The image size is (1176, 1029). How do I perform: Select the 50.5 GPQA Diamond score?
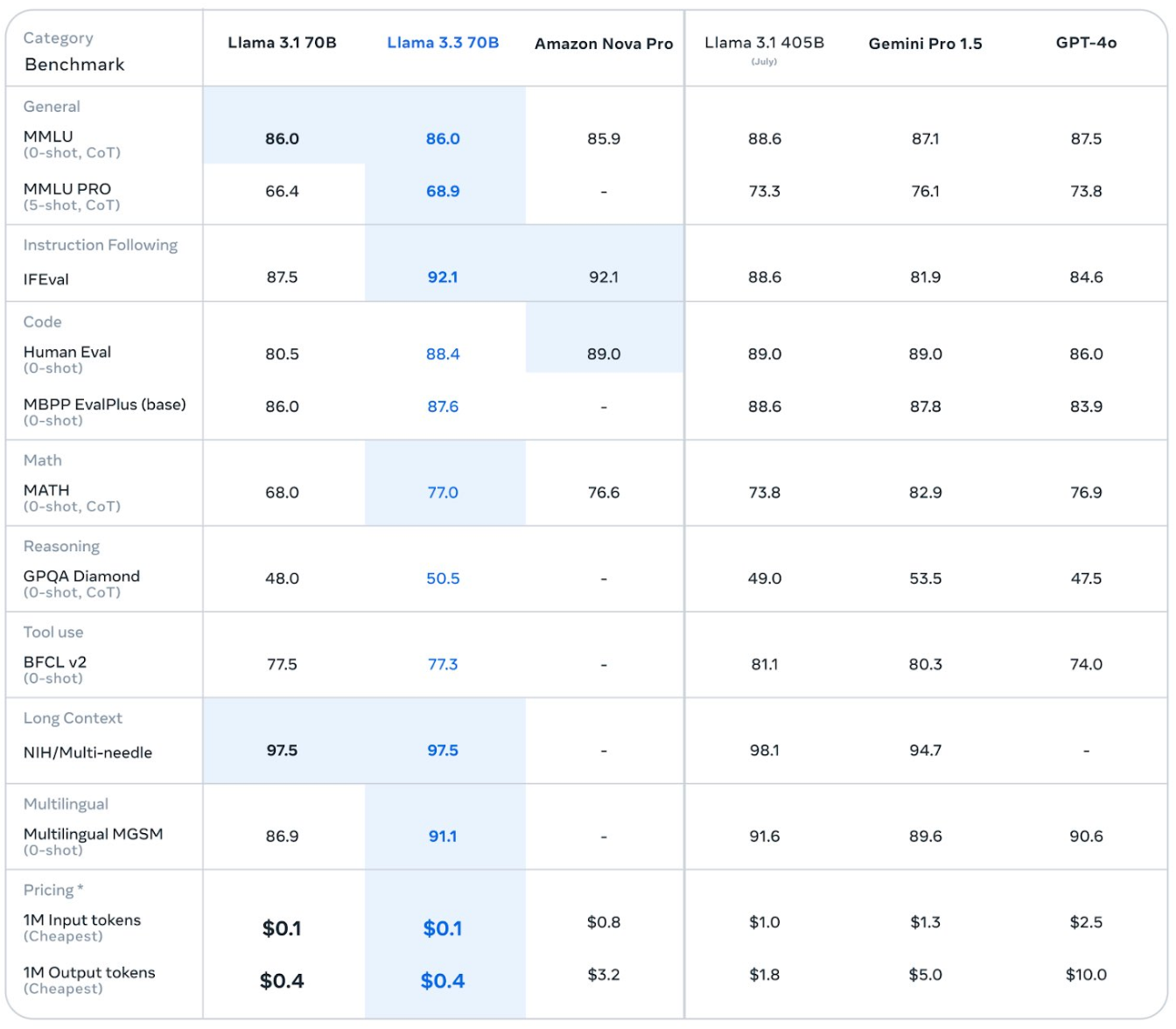click(443, 578)
